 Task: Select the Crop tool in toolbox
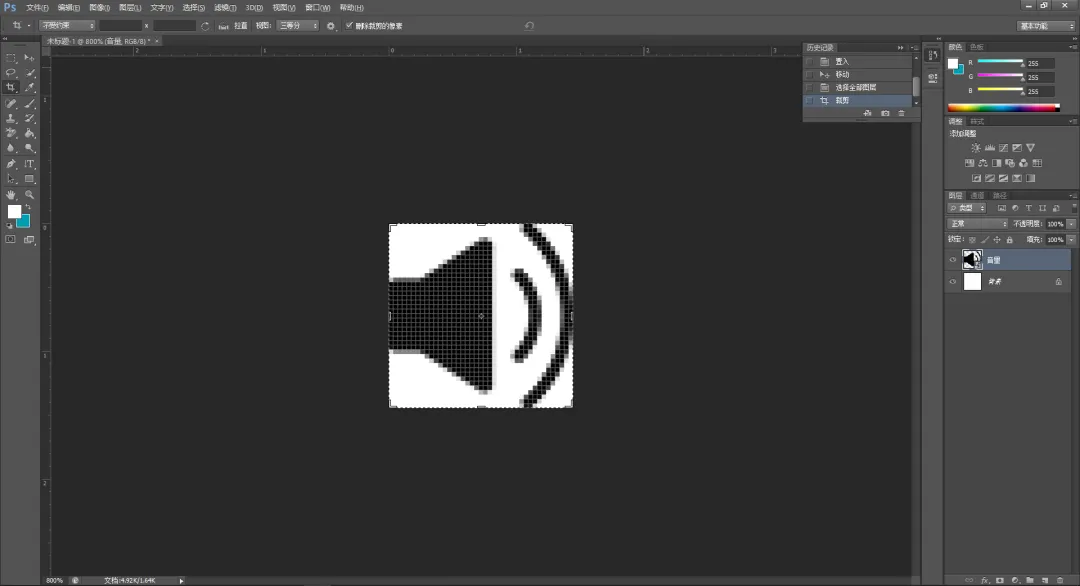[10, 87]
